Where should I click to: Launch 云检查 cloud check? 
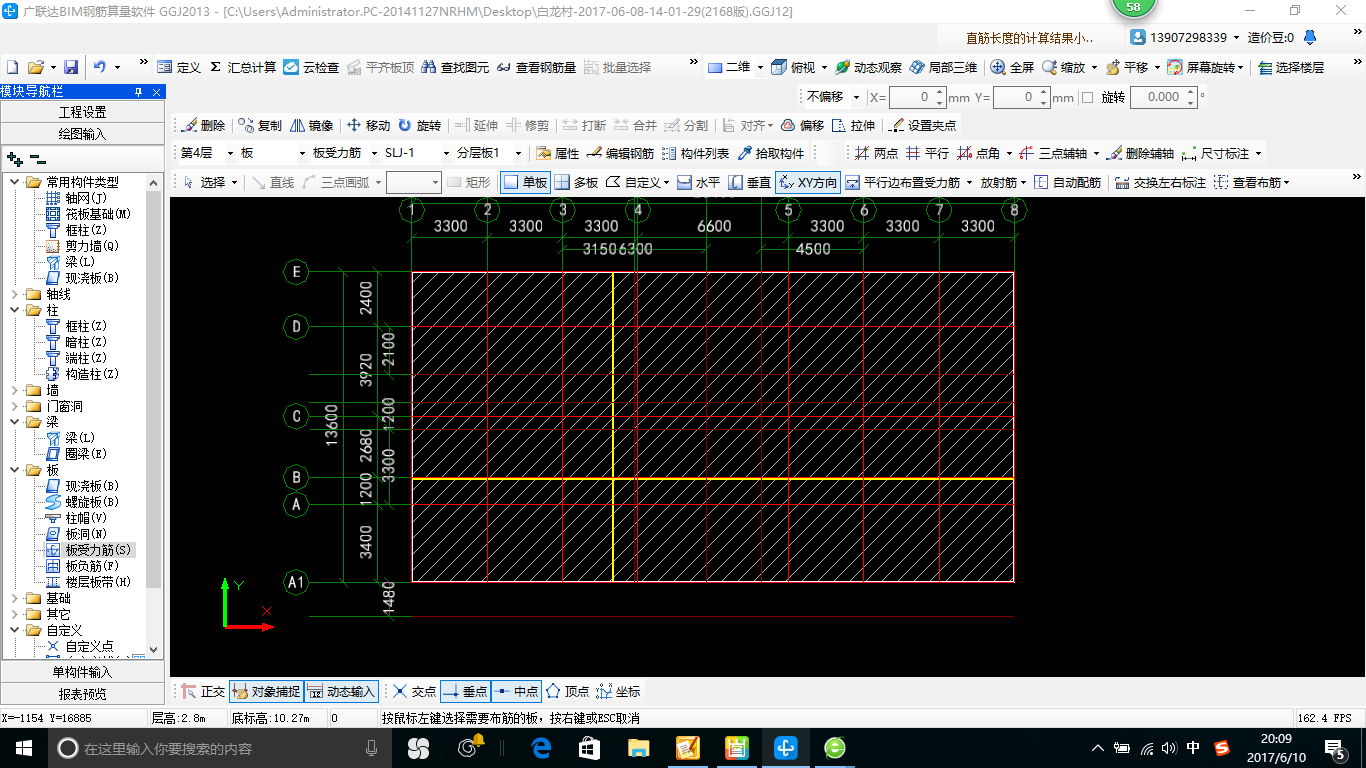[311, 67]
